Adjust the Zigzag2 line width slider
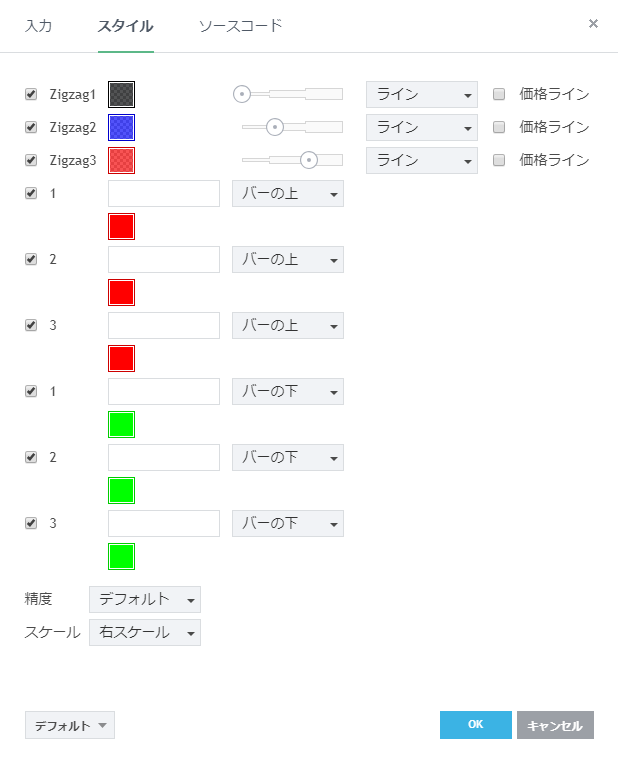This screenshot has height=764, width=618. [x=275, y=128]
